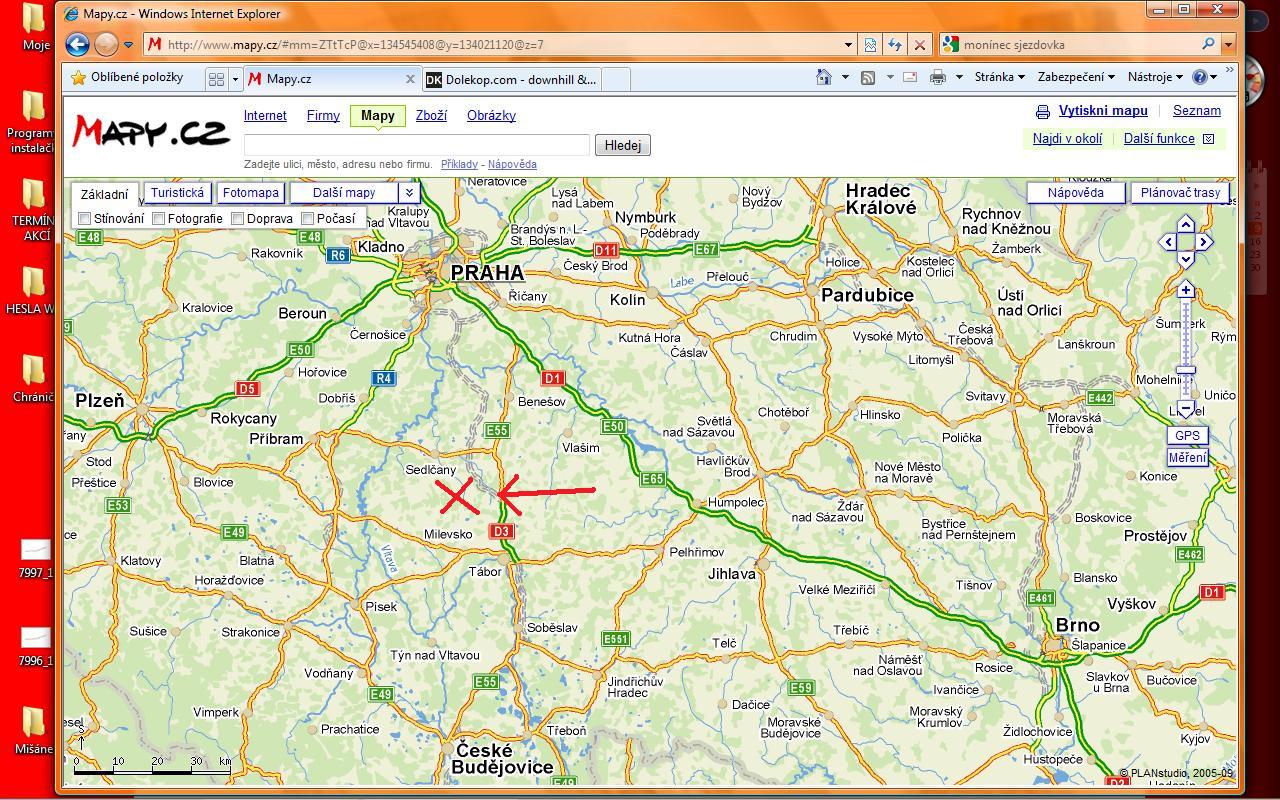Image resolution: width=1280 pixels, height=800 pixels.
Task: Click the home page icon
Action: (x=823, y=77)
